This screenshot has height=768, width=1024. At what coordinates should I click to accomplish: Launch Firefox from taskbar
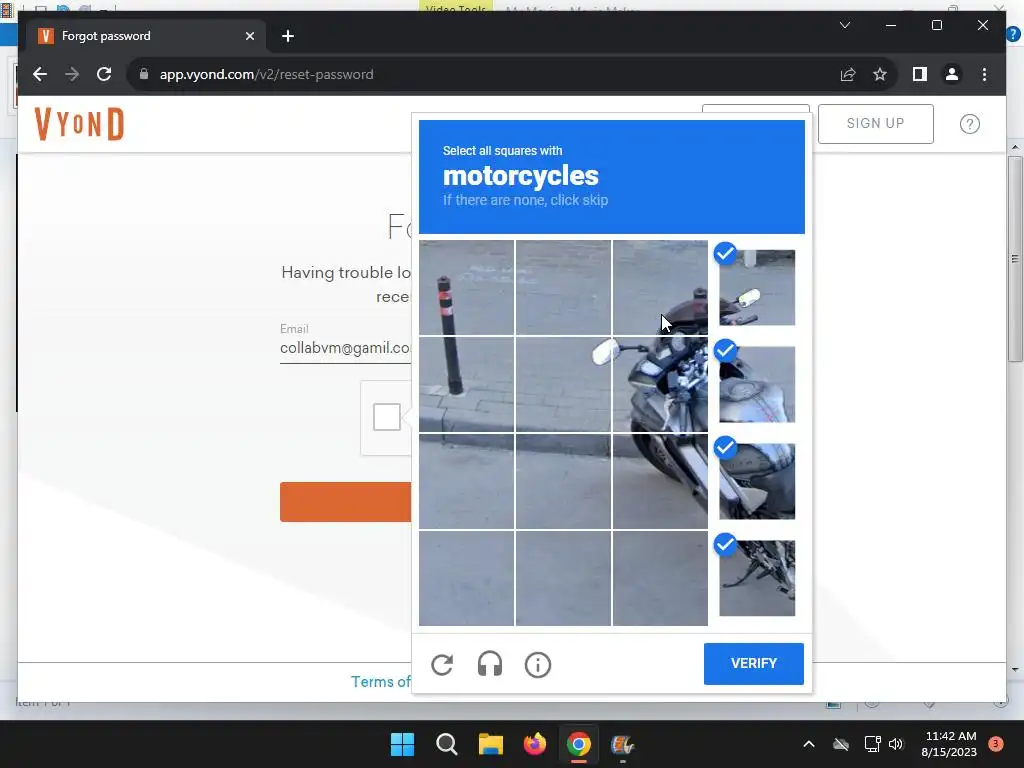535,744
